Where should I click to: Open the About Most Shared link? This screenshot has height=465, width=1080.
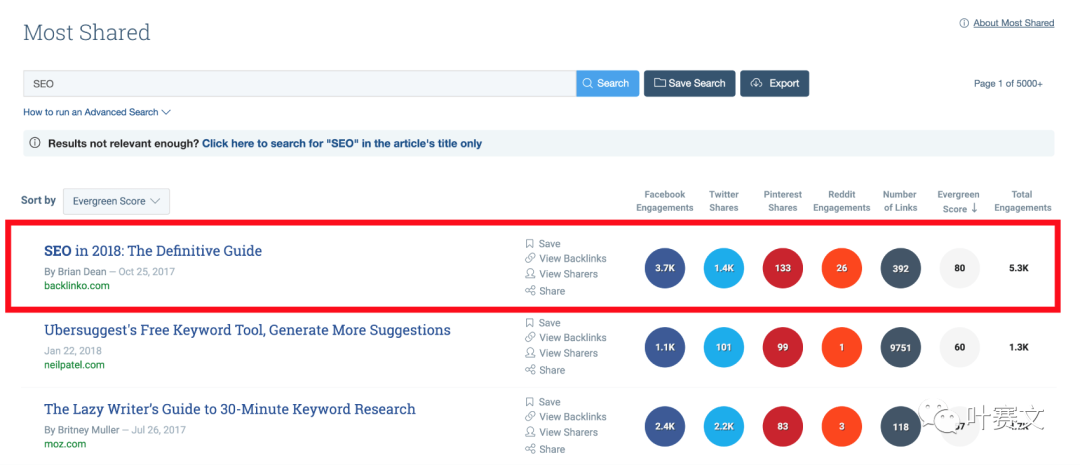1013,23
